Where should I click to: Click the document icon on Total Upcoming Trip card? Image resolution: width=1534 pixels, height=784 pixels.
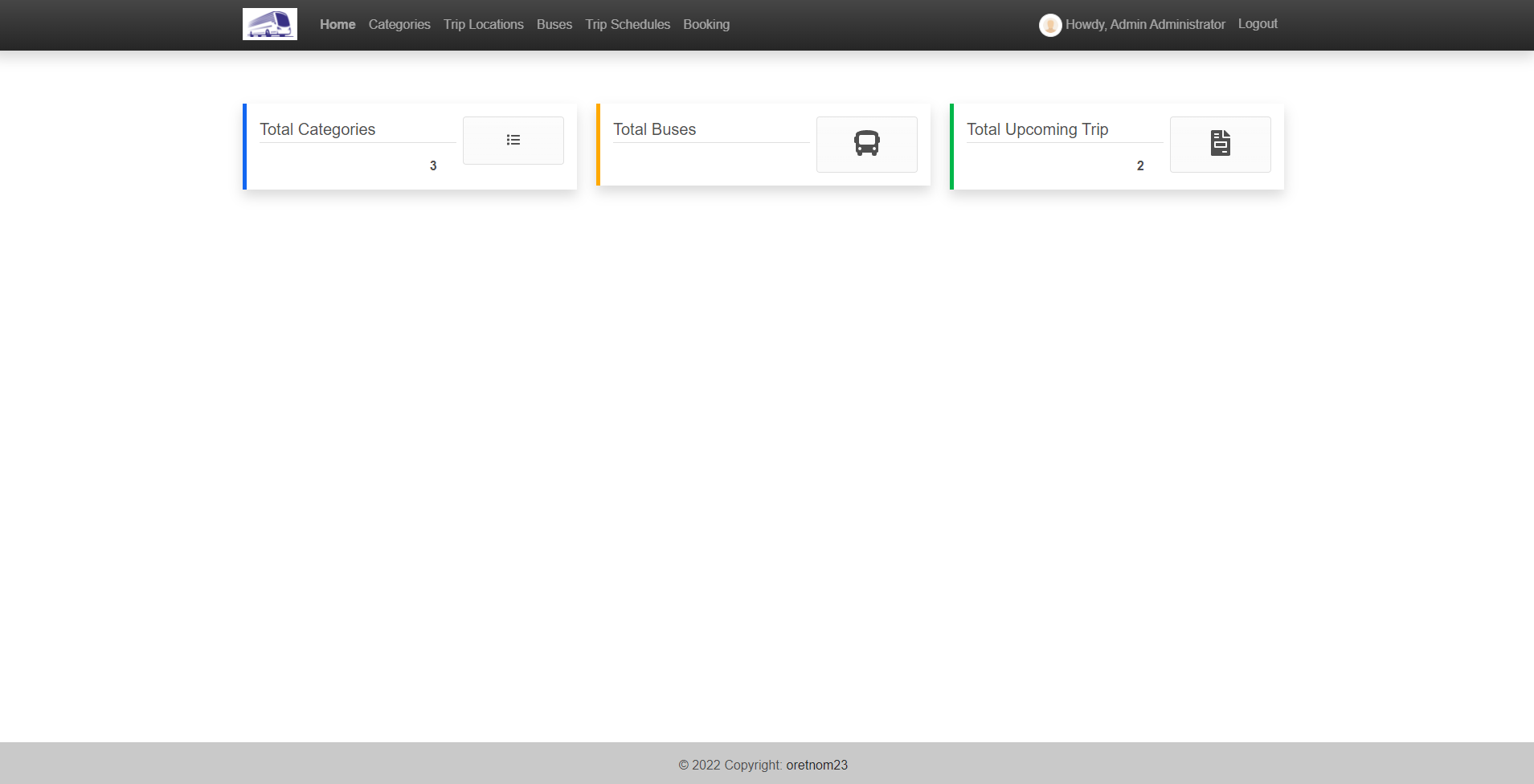(x=1221, y=143)
